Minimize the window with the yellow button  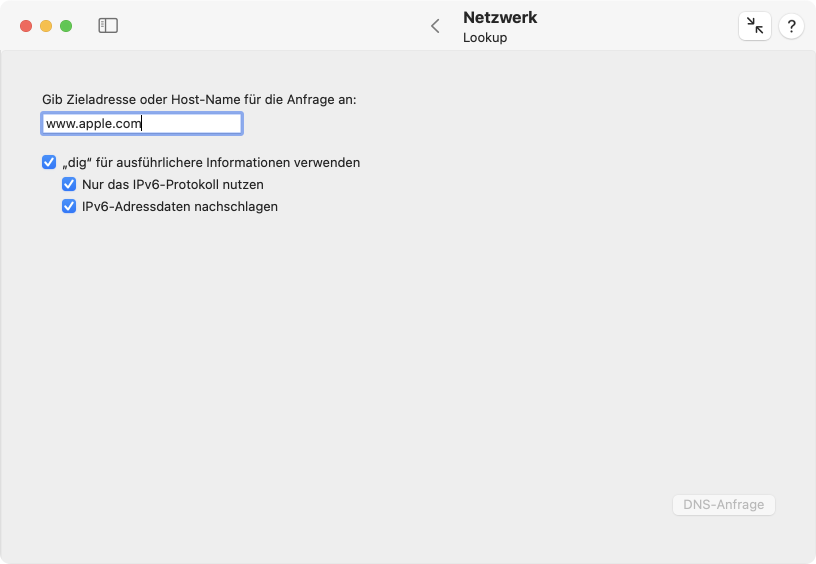coord(46,26)
